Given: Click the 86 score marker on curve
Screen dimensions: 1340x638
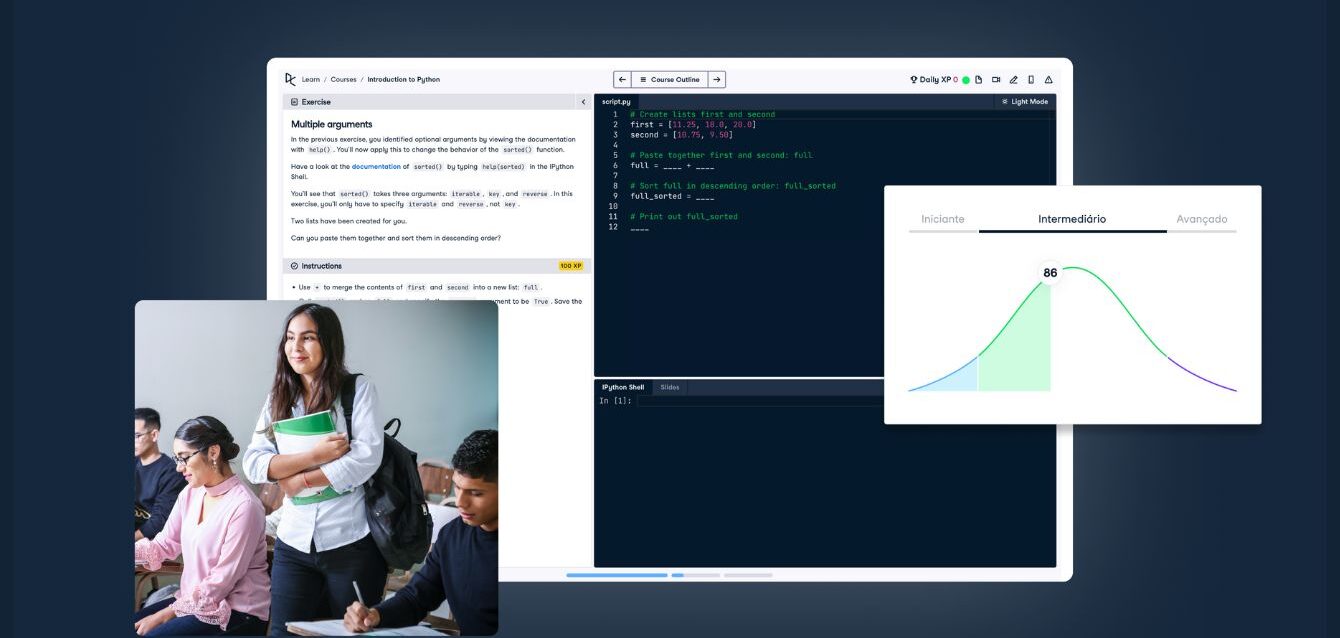Looking at the screenshot, I should coord(1049,273).
